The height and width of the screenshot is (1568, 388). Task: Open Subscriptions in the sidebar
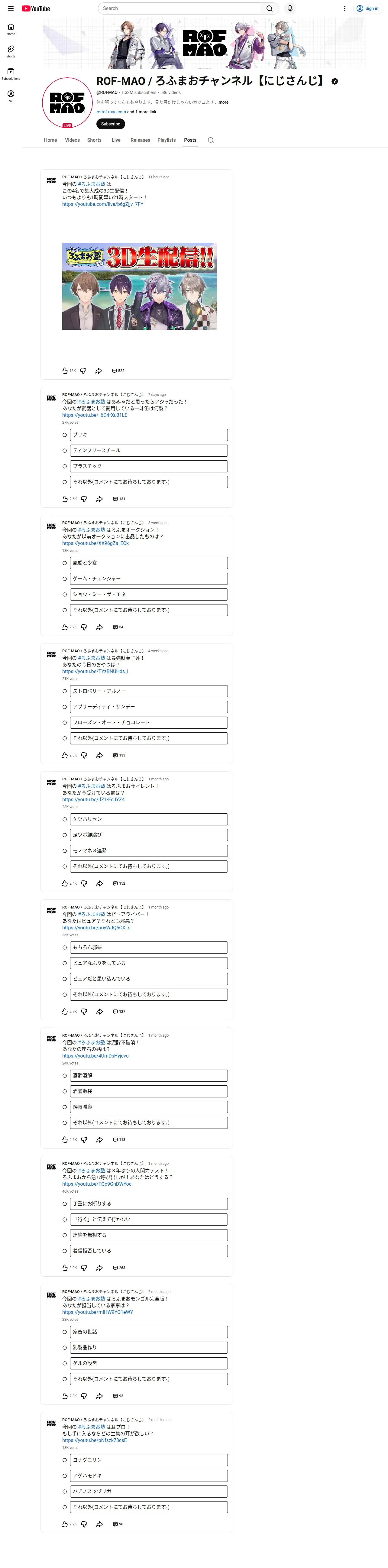coord(11,74)
